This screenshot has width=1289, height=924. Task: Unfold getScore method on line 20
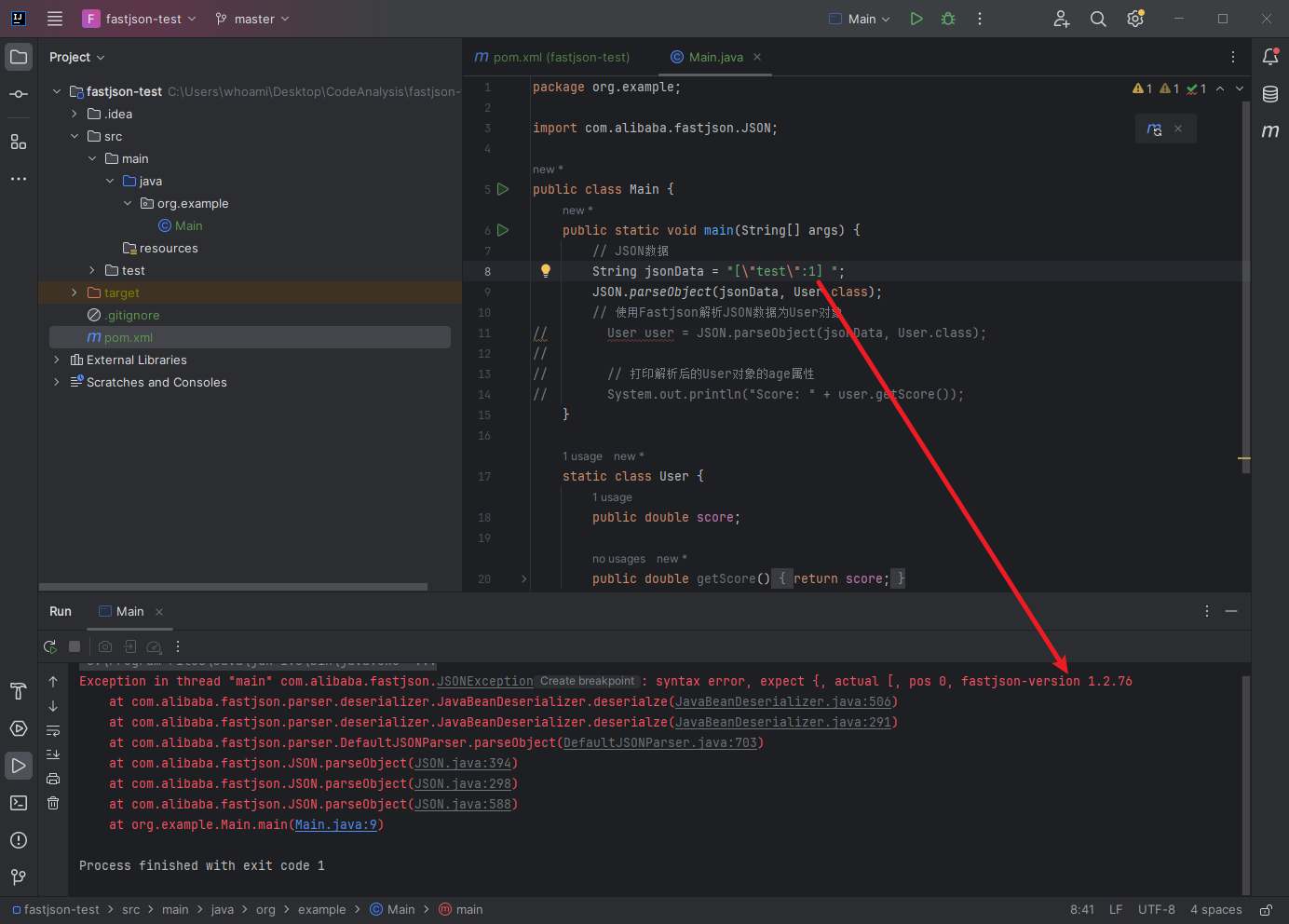click(524, 578)
